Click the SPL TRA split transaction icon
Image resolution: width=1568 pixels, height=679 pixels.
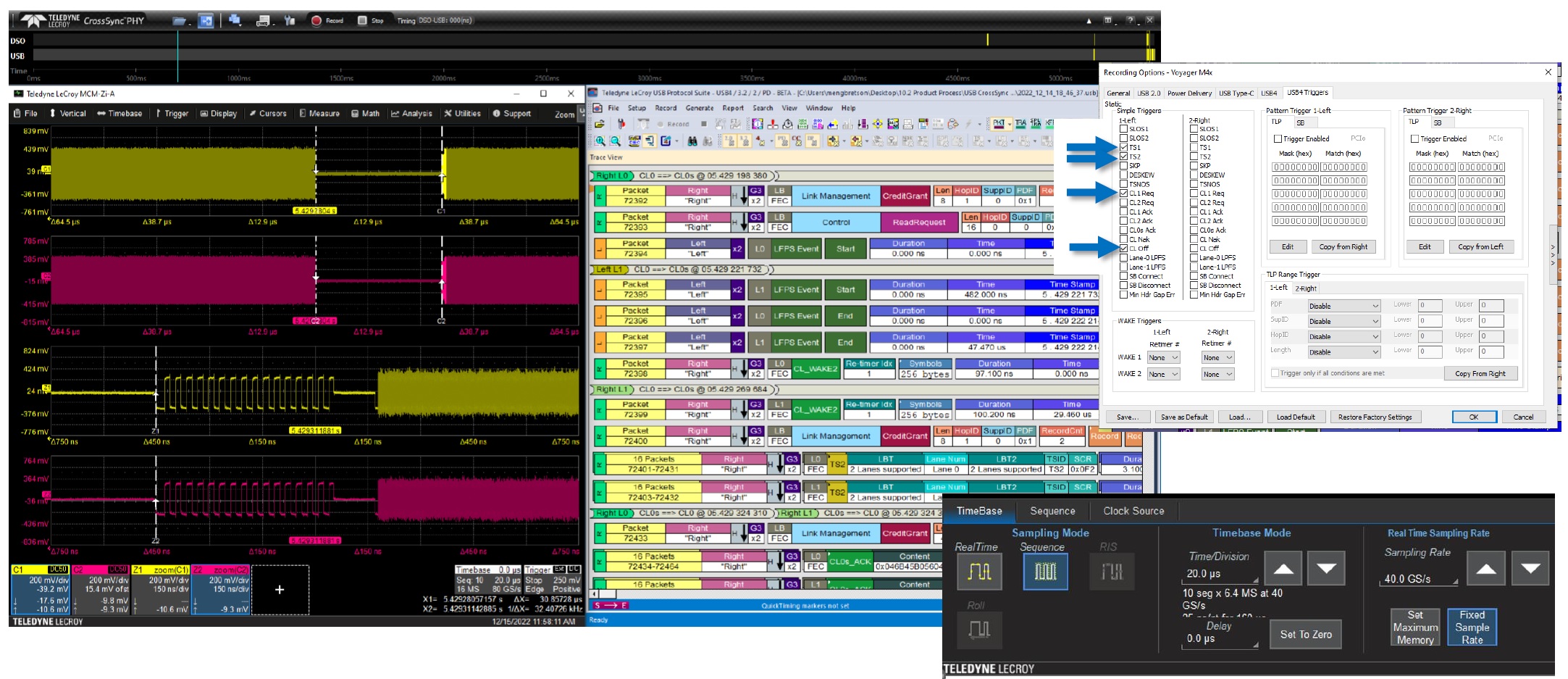1036,124
